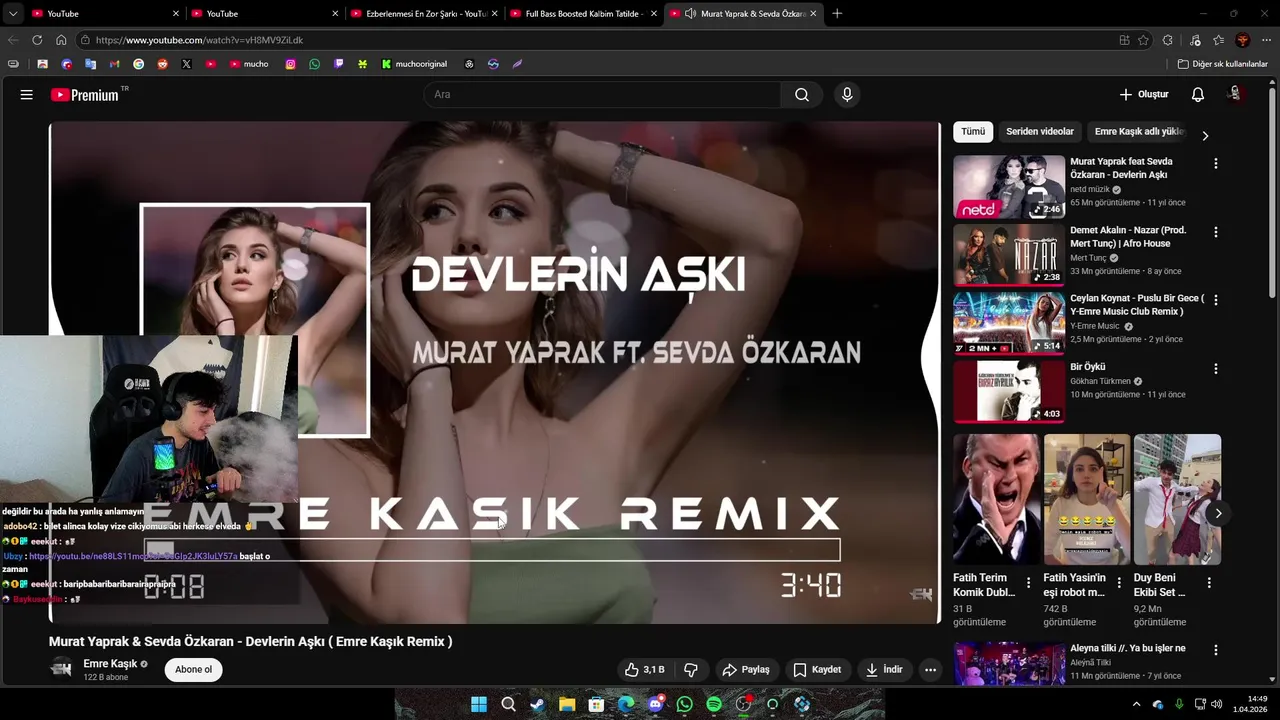Mute the Murat Yaprak tab audio icon

click(x=690, y=13)
